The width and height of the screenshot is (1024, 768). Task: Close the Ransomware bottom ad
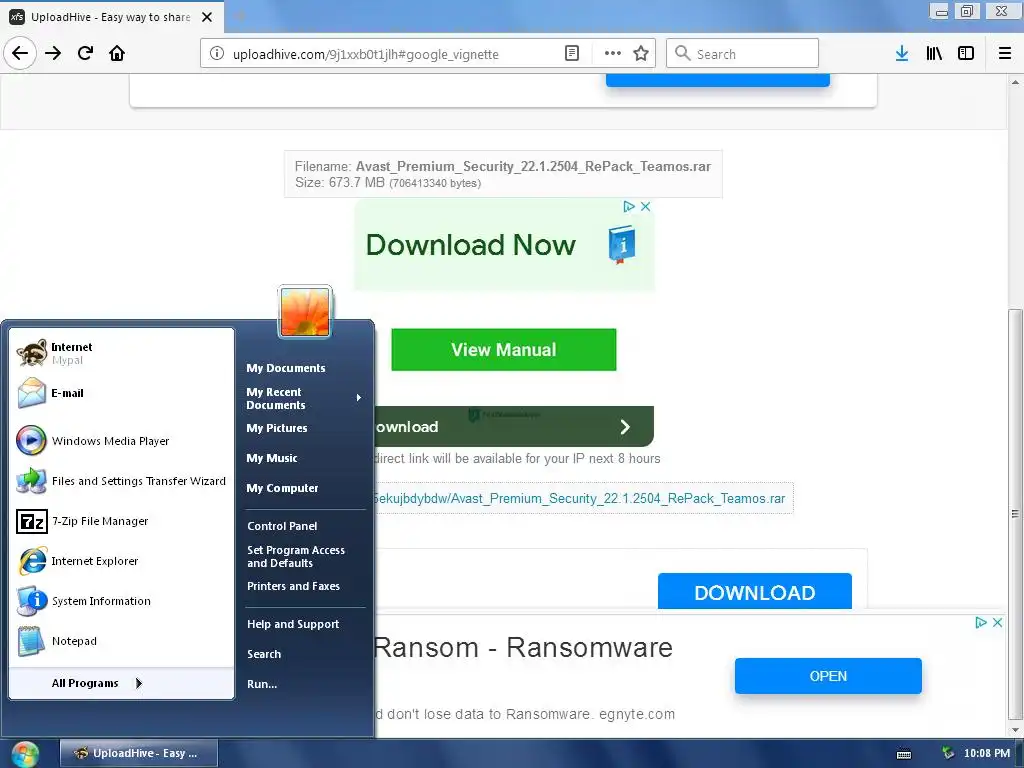tap(997, 622)
